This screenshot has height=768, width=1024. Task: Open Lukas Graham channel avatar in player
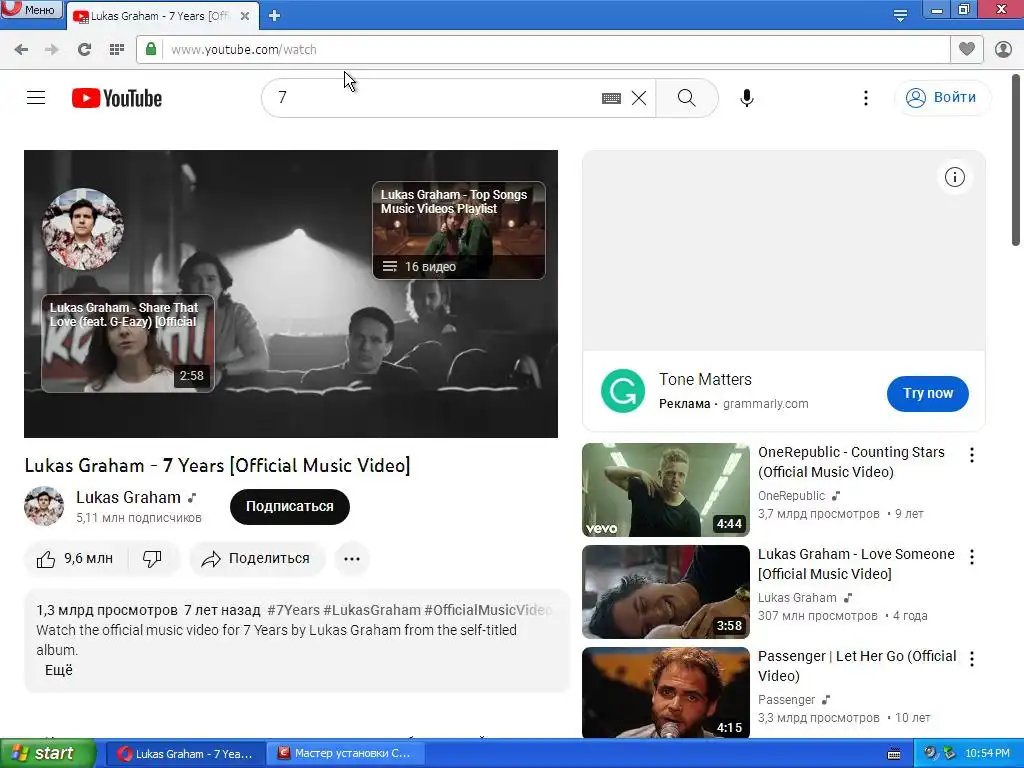click(82, 229)
